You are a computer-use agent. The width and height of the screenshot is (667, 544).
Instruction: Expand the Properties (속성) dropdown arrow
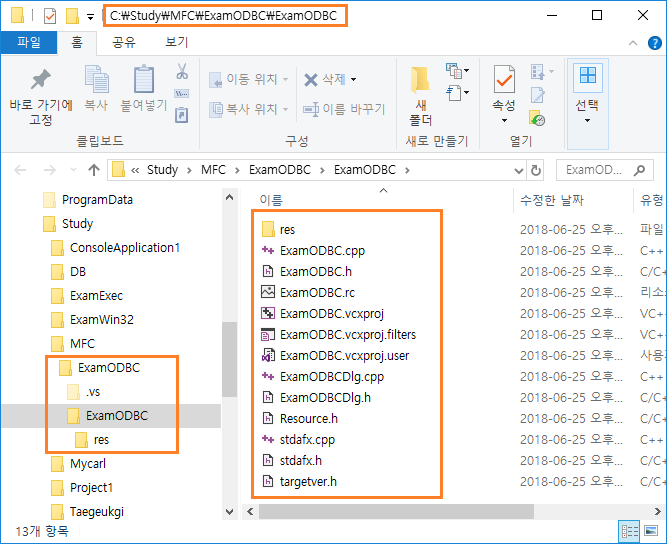(x=504, y=120)
